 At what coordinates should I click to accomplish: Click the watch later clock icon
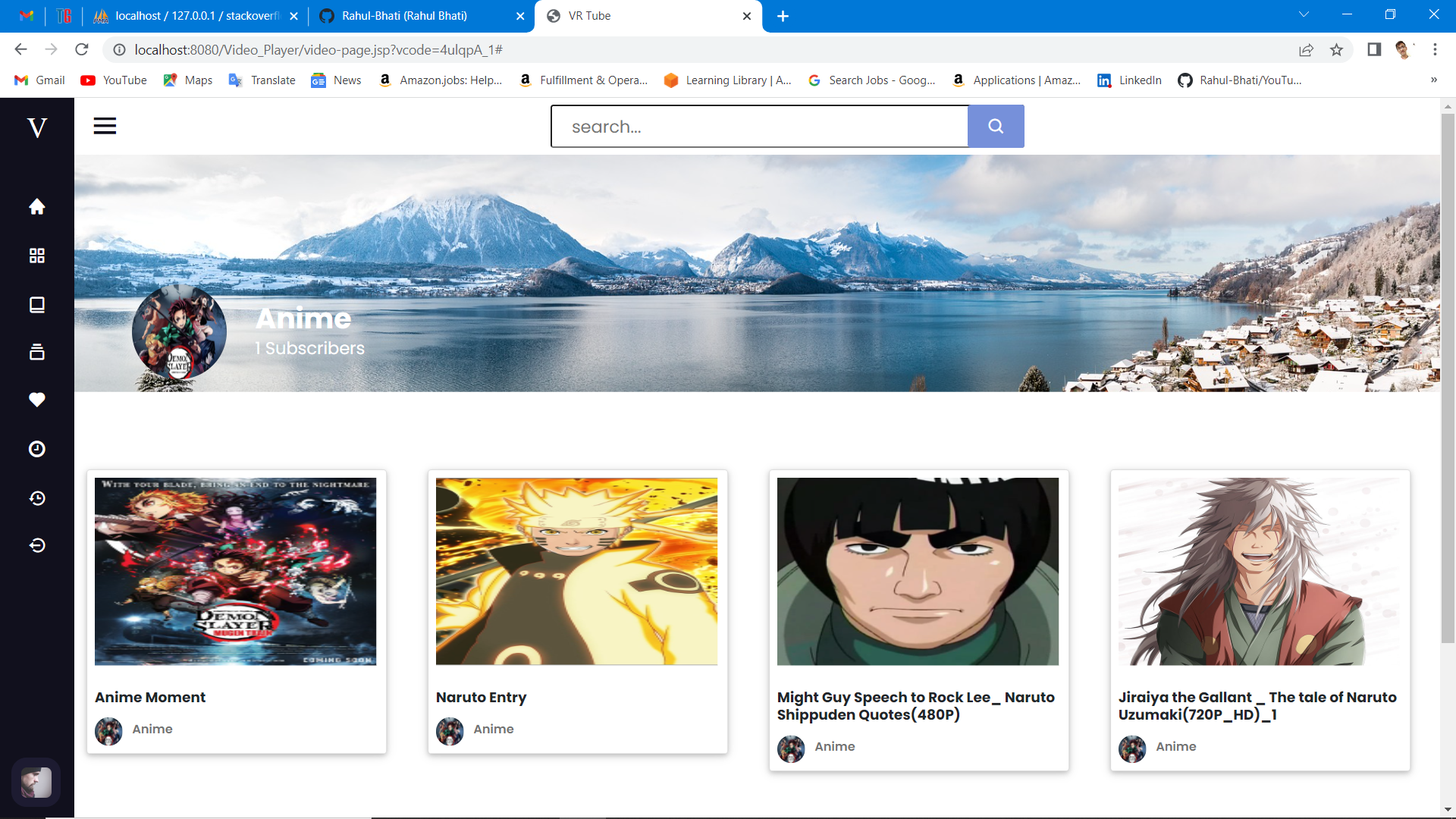pos(36,449)
